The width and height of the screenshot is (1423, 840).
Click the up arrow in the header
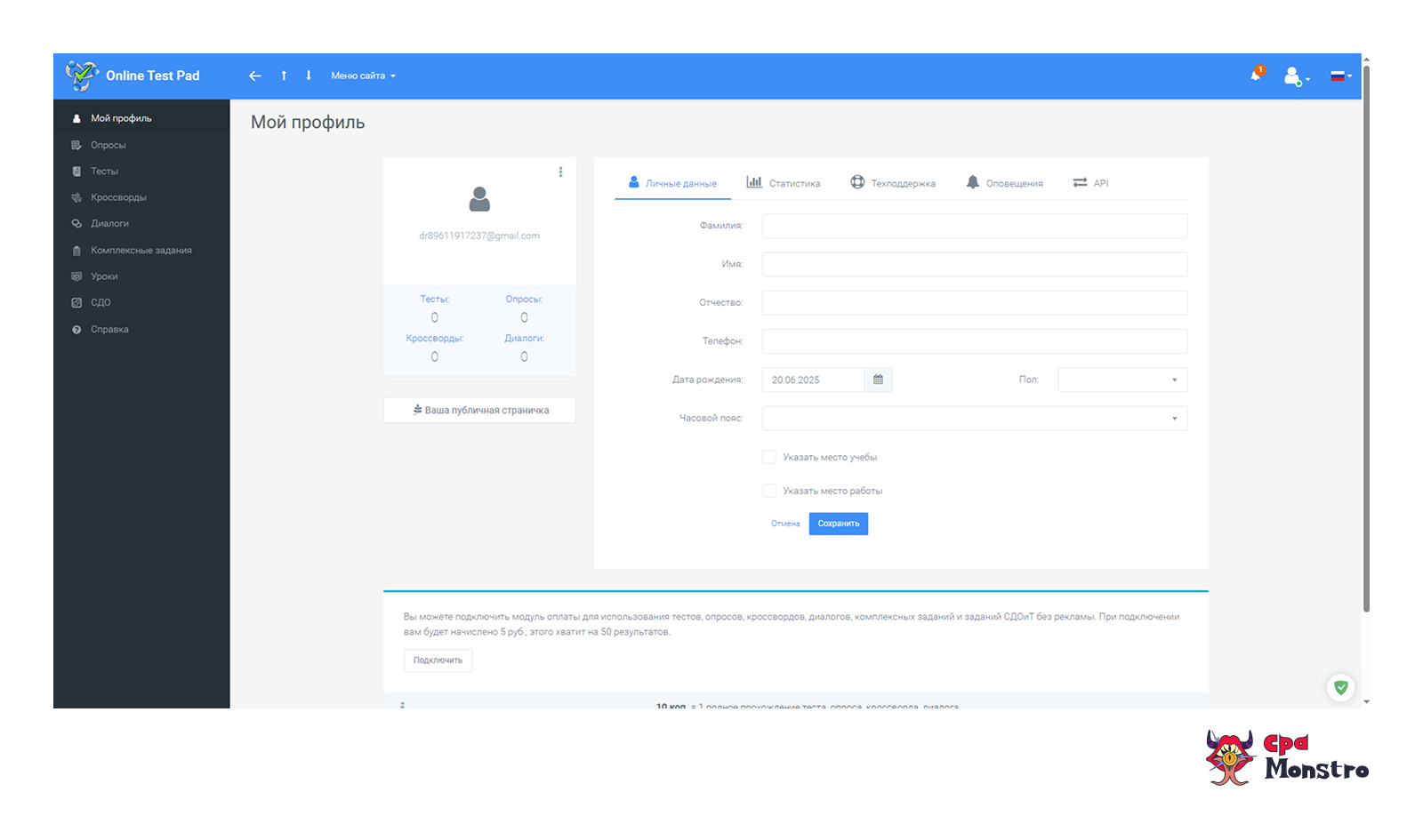(x=284, y=76)
